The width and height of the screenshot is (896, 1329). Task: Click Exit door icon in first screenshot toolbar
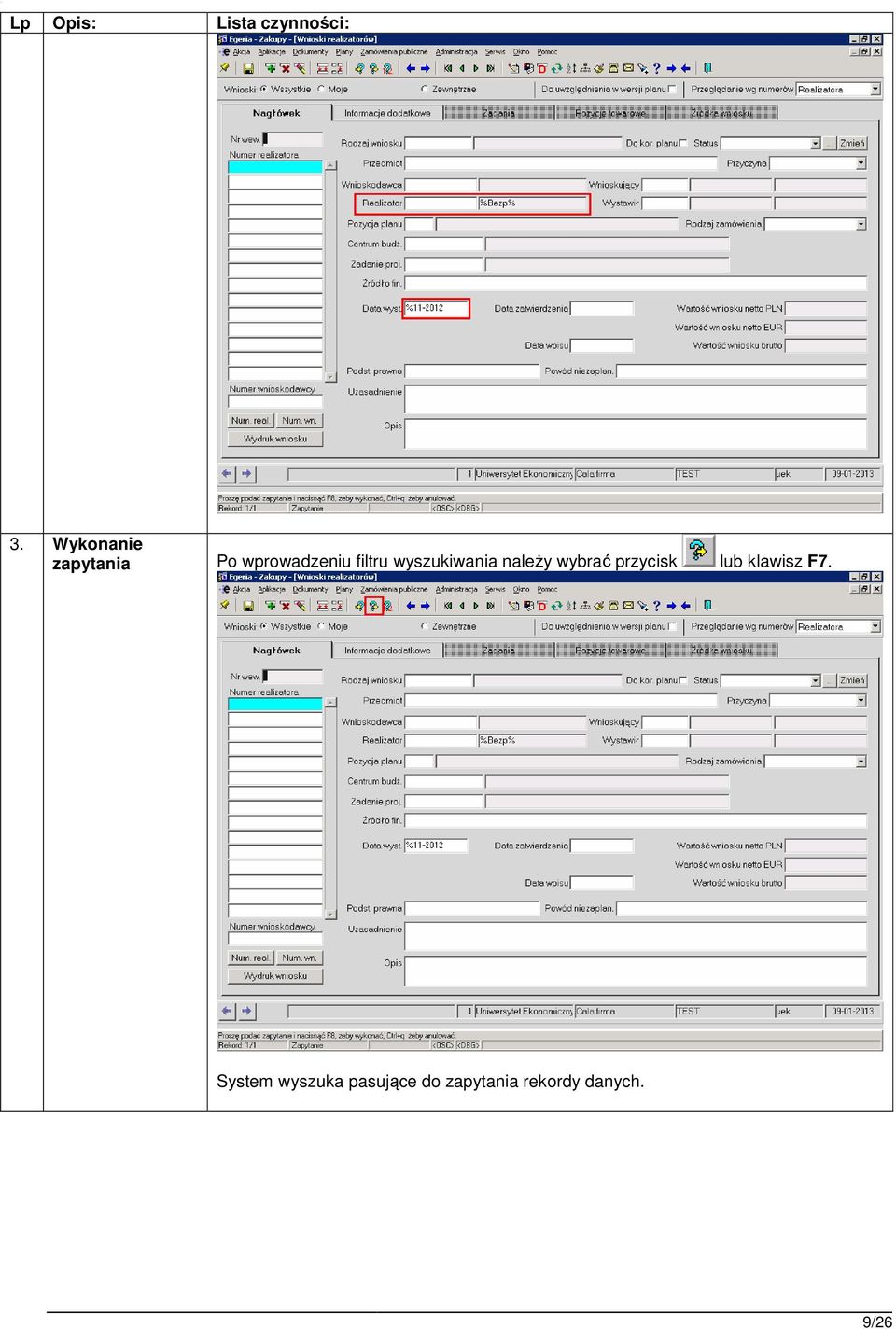[707, 68]
